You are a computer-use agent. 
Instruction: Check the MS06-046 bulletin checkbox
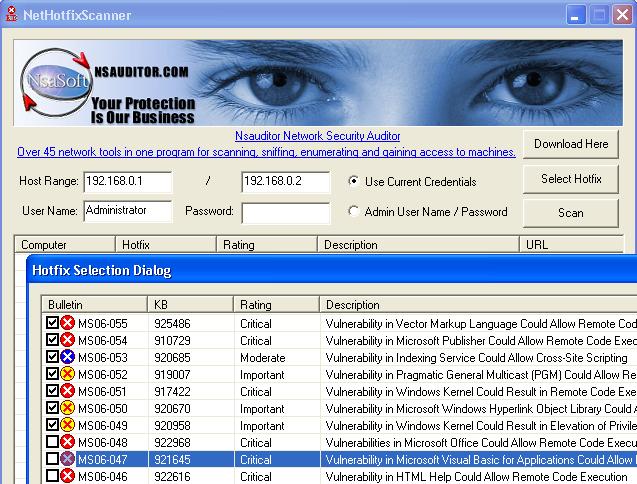(52, 475)
